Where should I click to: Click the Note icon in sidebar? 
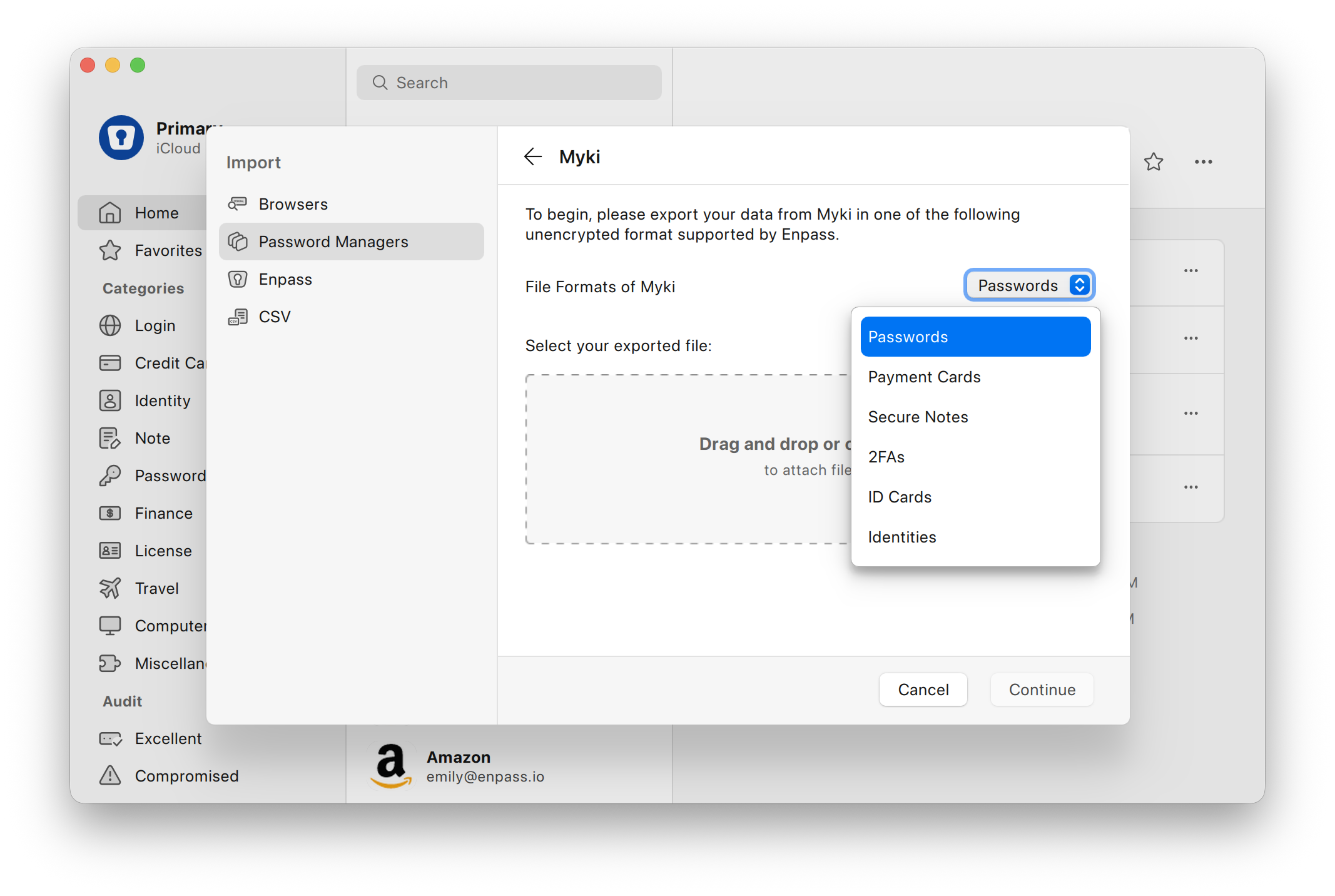click(110, 438)
